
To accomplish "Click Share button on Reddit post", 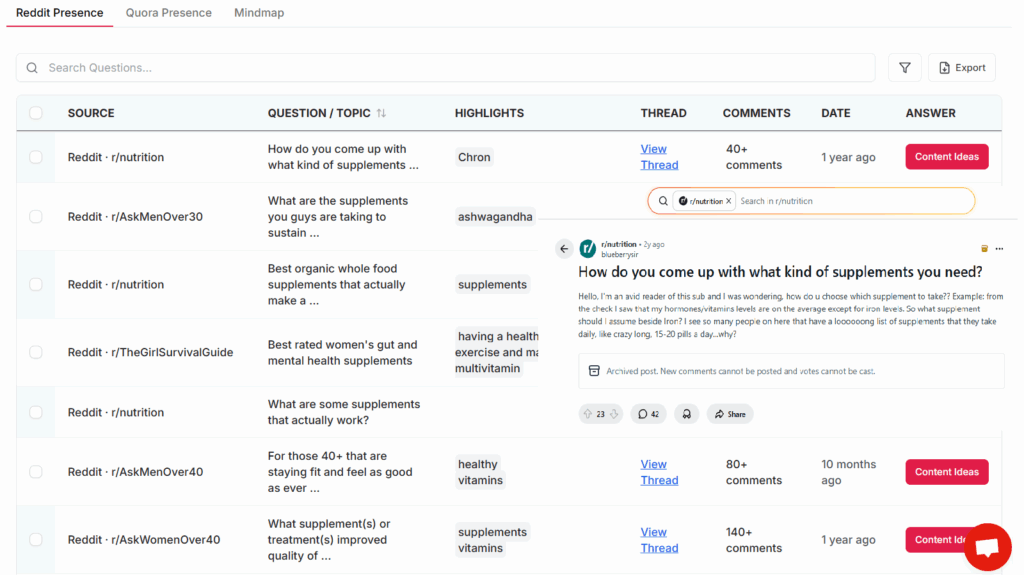I will coord(729,414).
